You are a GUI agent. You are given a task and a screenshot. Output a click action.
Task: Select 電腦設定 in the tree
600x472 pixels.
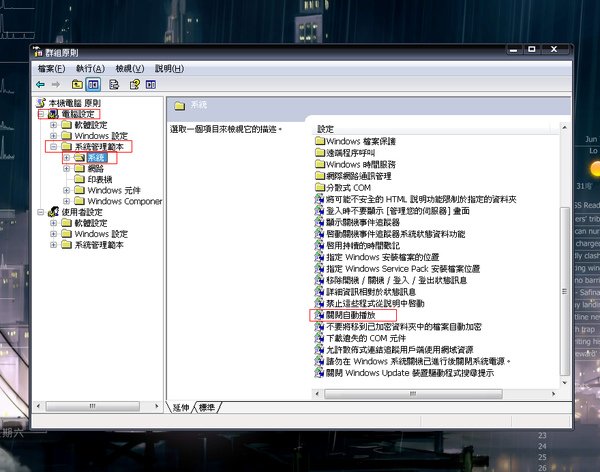click(x=78, y=114)
